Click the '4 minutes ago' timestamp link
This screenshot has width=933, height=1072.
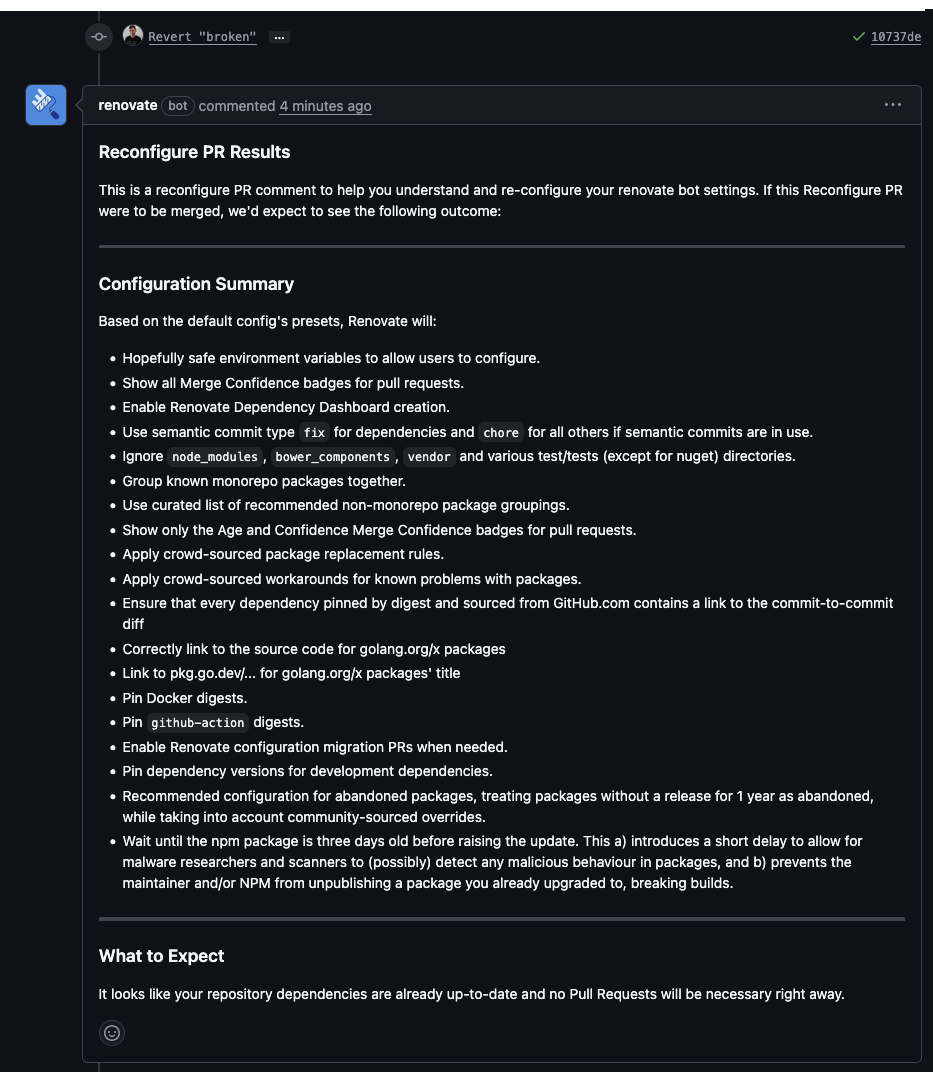[x=325, y=106]
